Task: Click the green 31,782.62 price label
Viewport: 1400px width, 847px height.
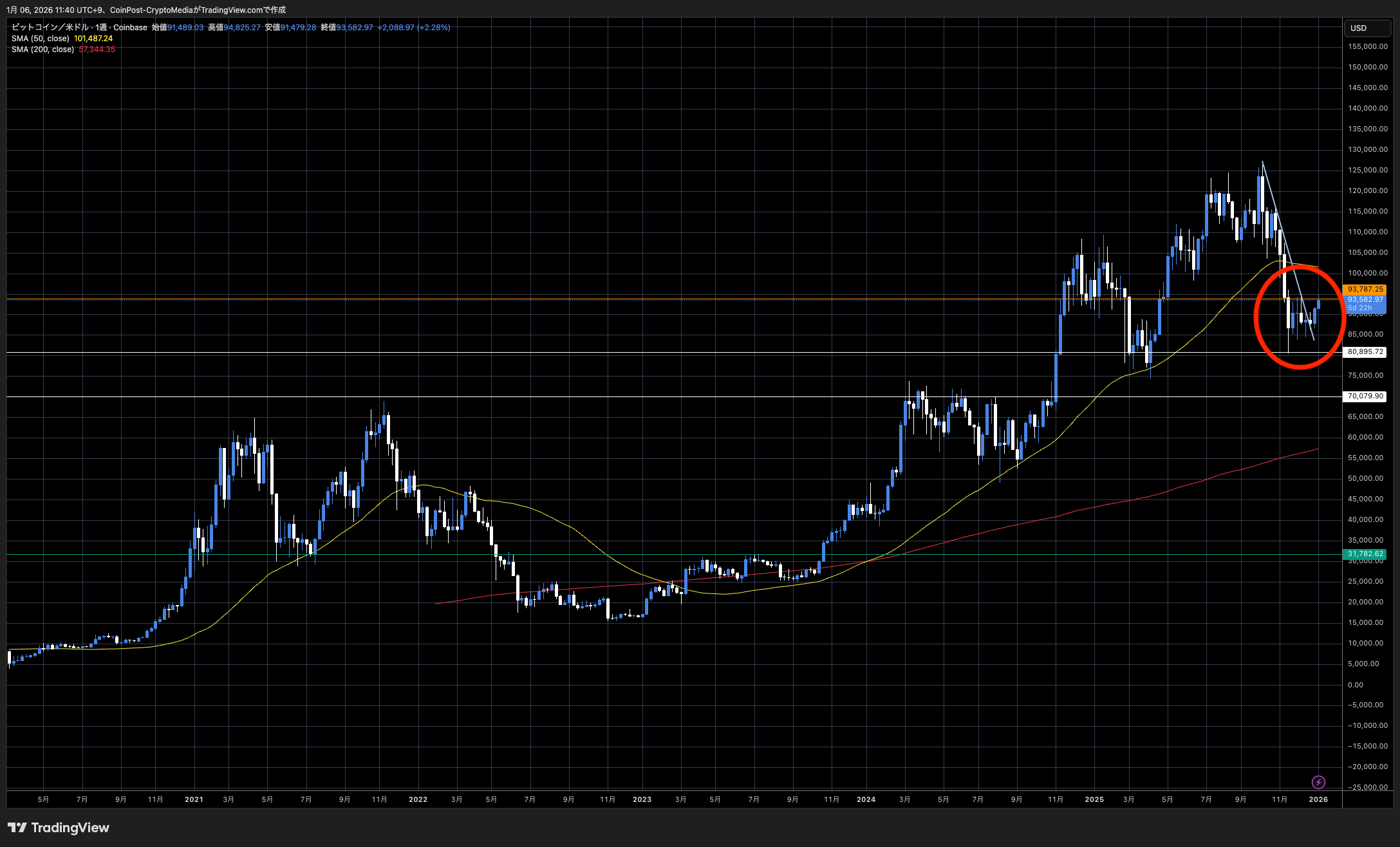Action: point(1365,554)
